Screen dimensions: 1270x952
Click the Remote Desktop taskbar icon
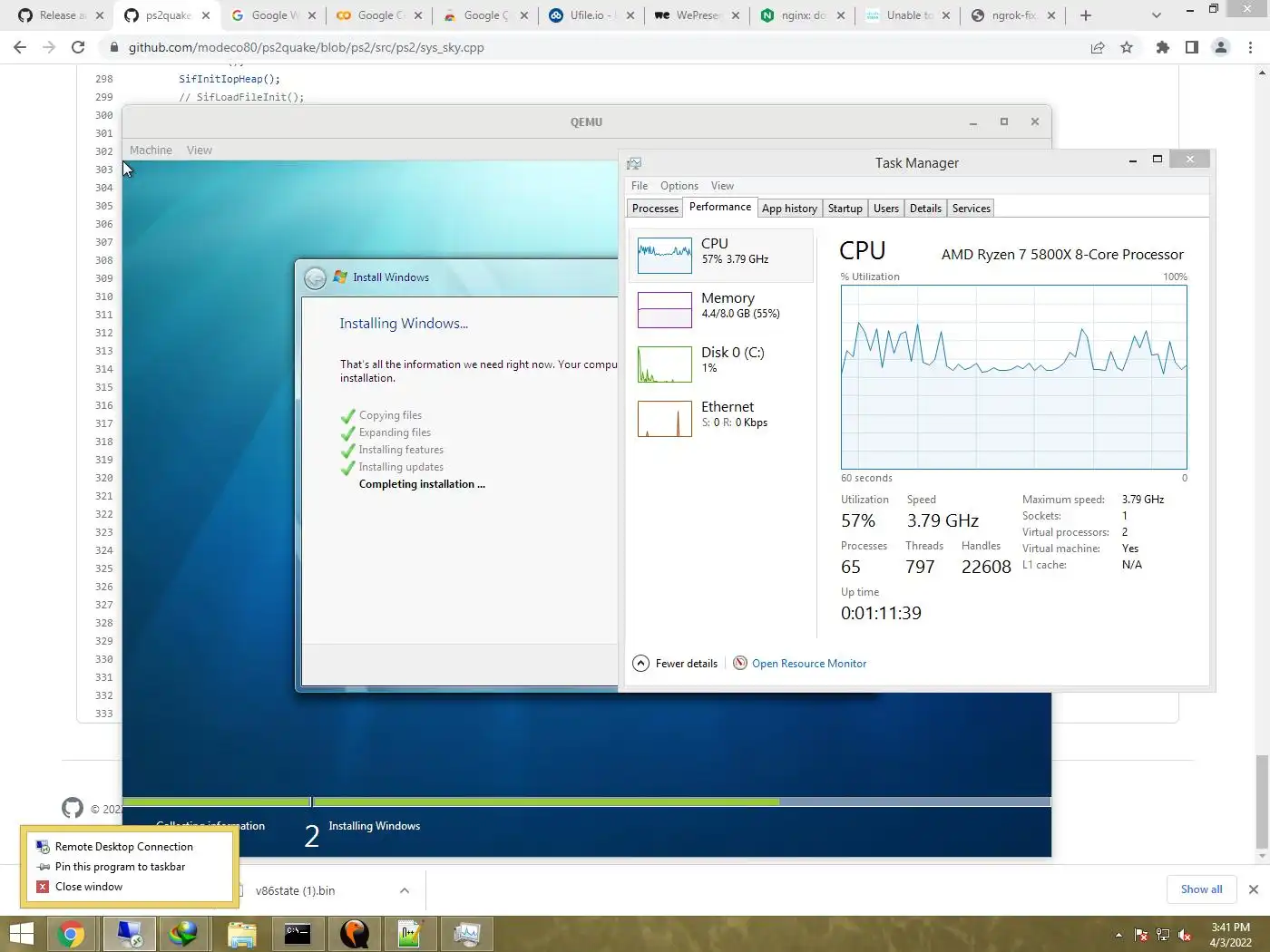pos(129,934)
